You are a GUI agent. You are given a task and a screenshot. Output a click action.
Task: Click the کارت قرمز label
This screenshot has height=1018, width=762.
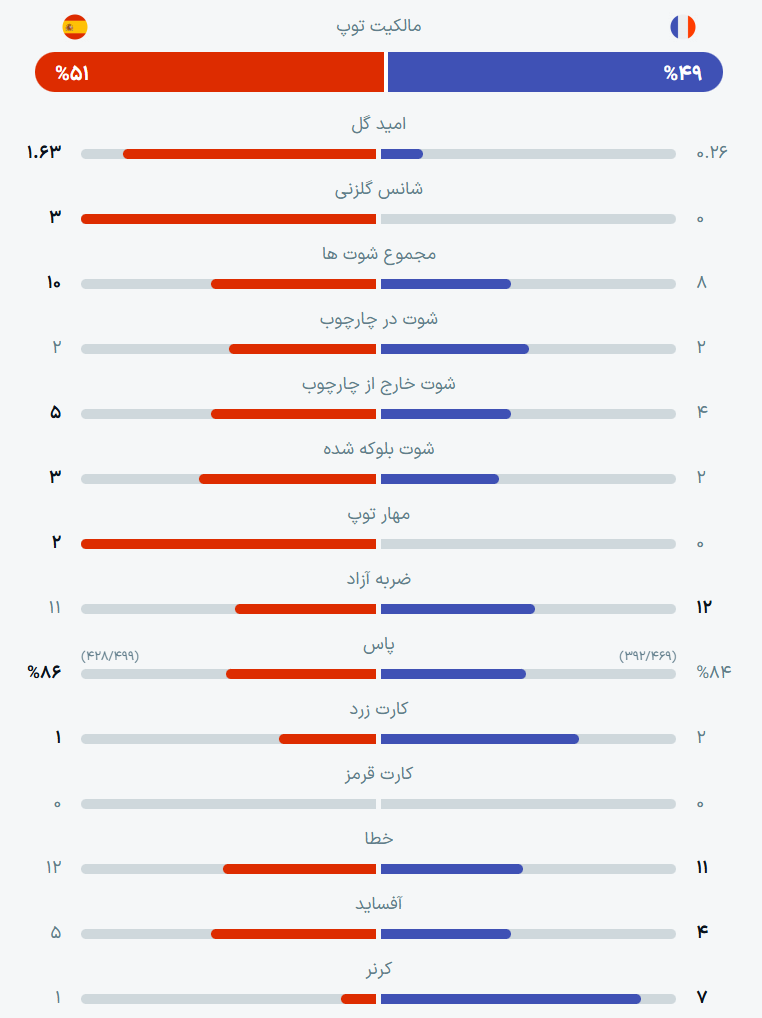tap(379, 773)
